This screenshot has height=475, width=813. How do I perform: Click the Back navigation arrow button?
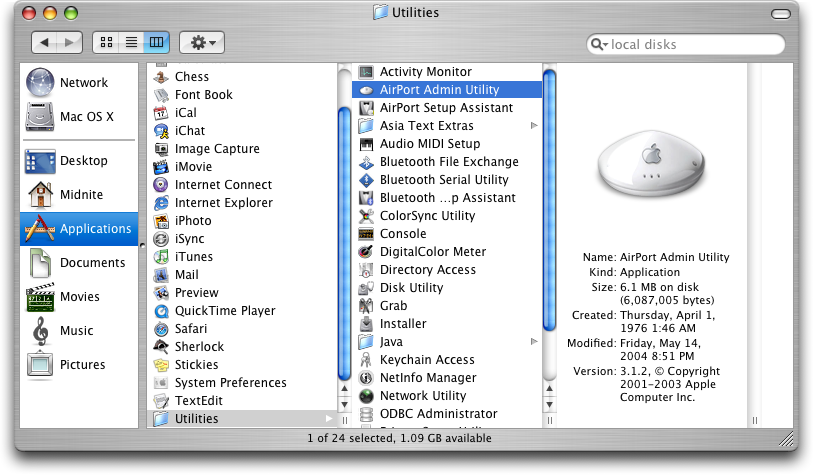point(44,43)
